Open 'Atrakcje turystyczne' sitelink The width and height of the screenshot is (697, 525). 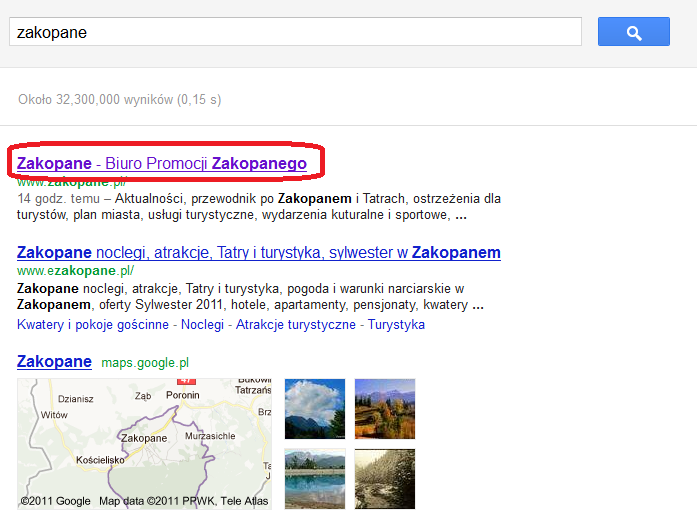coord(296,325)
